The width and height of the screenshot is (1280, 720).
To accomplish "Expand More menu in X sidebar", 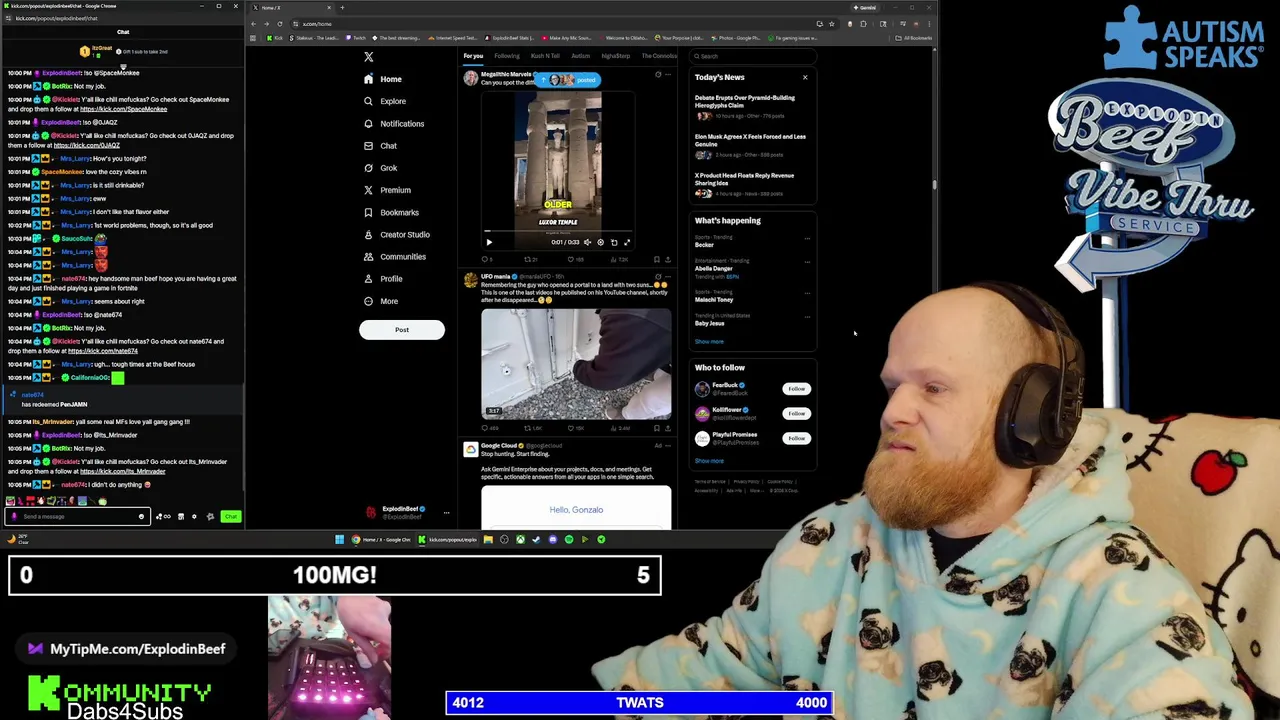I will point(380,301).
